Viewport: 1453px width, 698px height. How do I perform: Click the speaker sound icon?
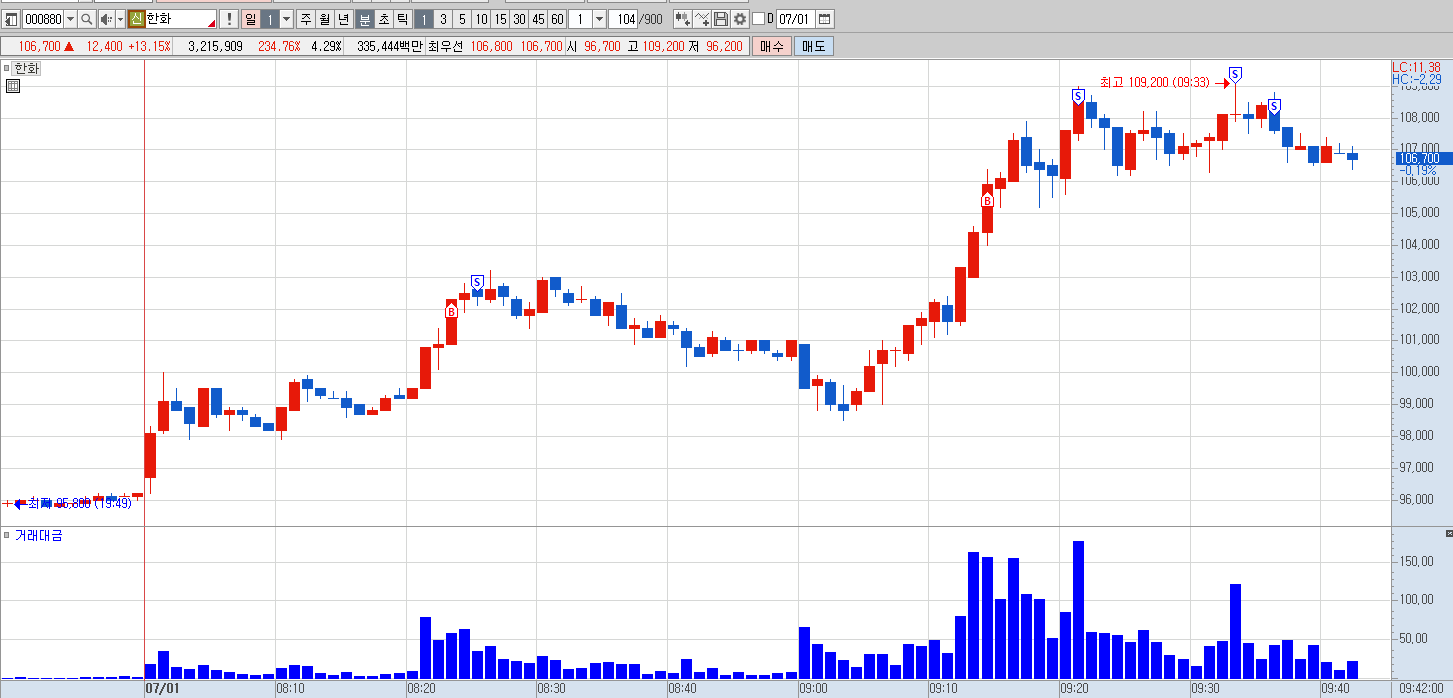(106, 19)
